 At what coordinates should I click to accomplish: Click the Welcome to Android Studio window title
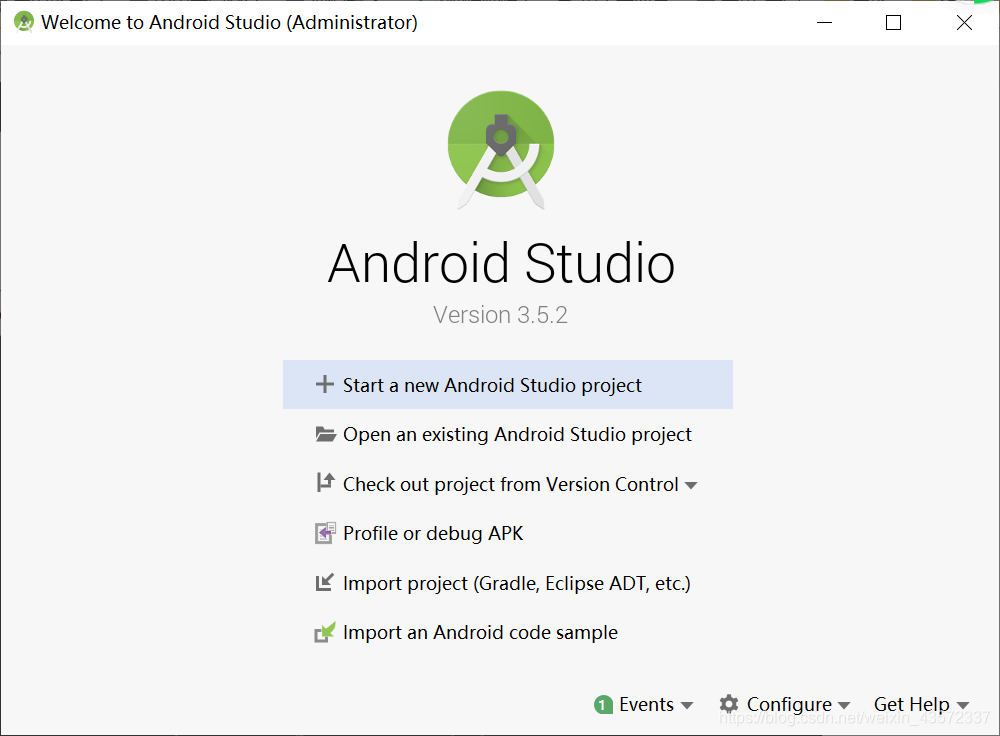point(230,22)
